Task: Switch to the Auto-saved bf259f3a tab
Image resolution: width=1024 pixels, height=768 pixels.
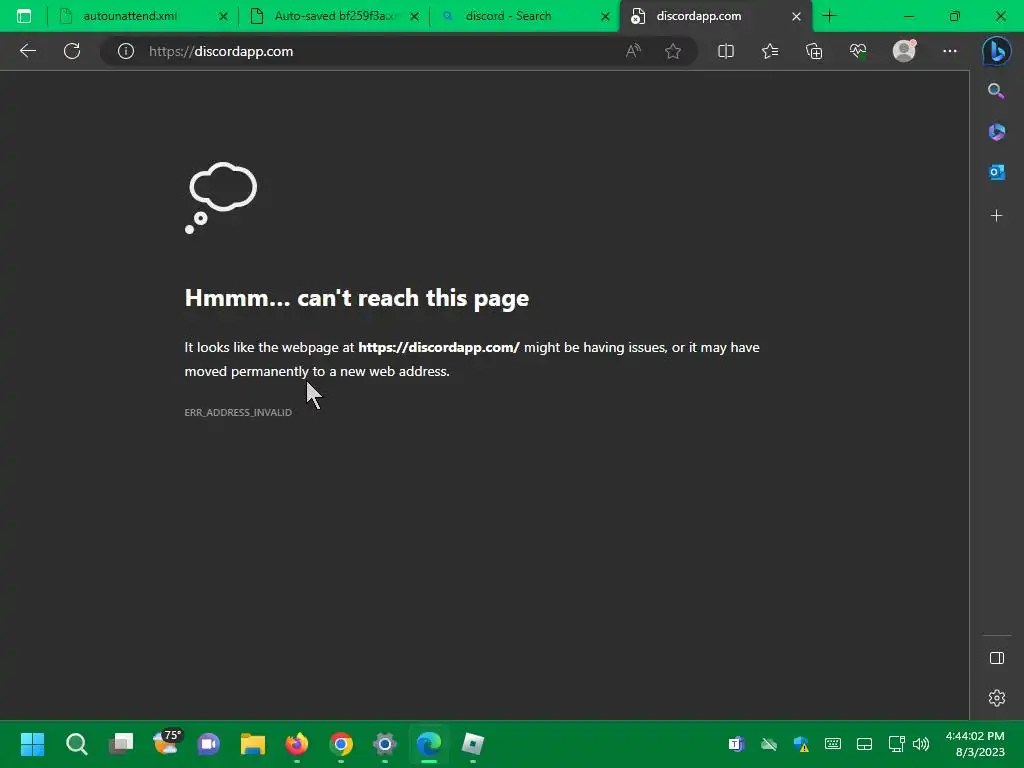Action: [x=334, y=16]
